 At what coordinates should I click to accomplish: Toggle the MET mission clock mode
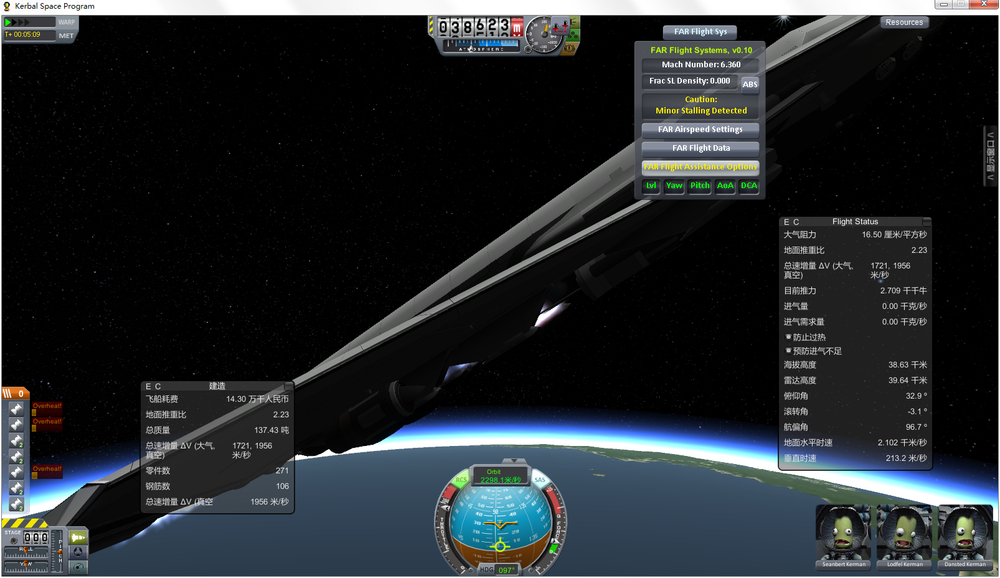click(66, 36)
